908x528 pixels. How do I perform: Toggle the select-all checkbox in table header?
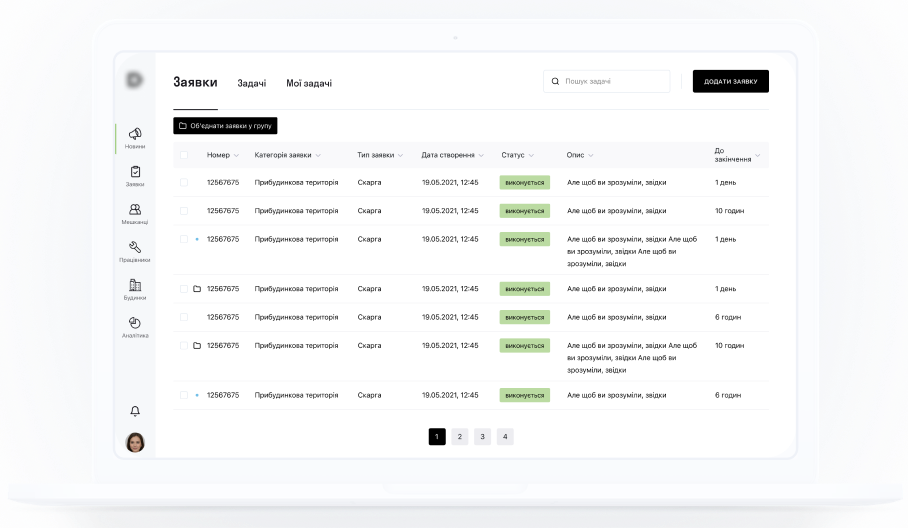click(x=184, y=155)
